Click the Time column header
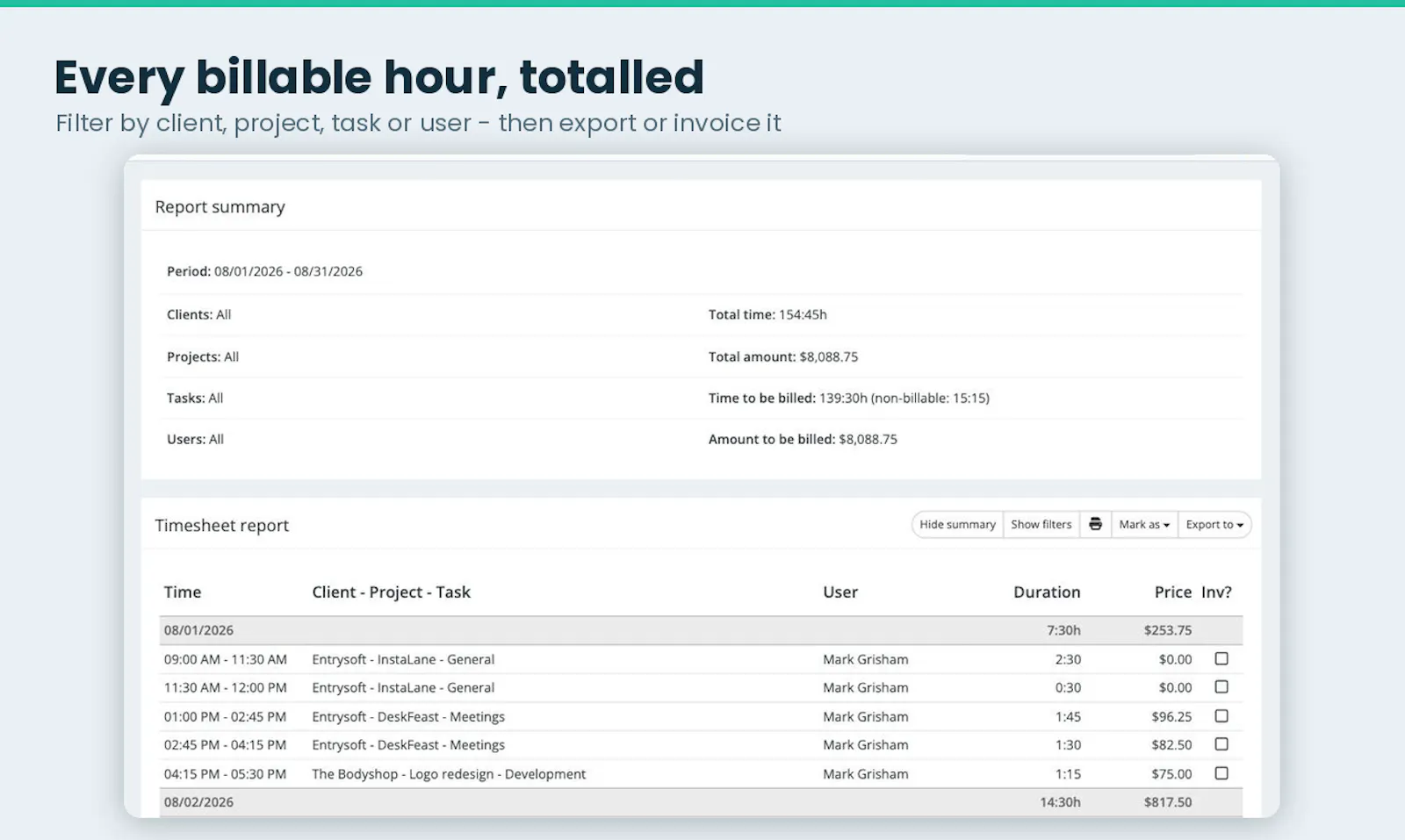The height and width of the screenshot is (840, 1405). tap(183, 592)
